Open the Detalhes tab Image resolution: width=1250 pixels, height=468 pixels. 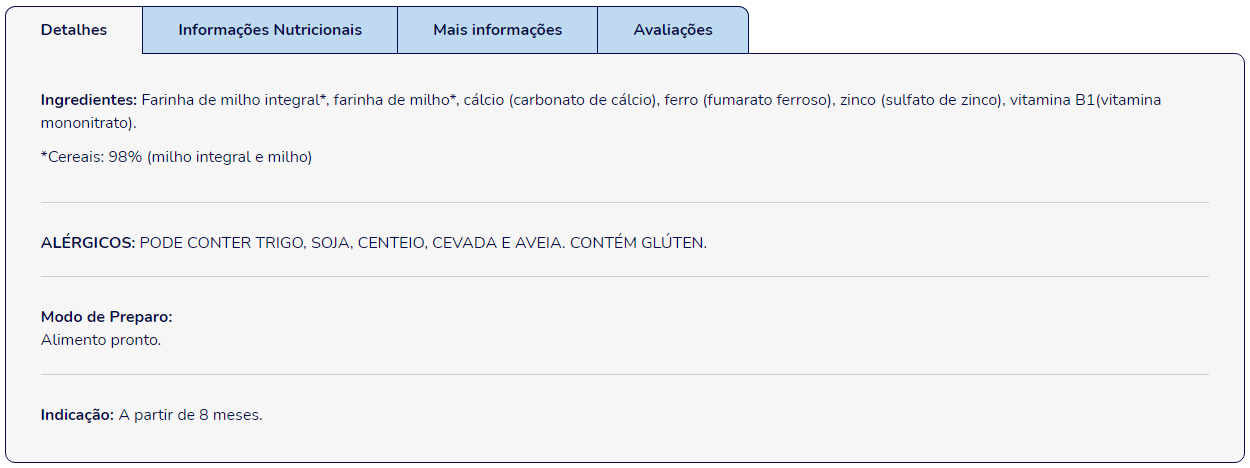[74, 30]
